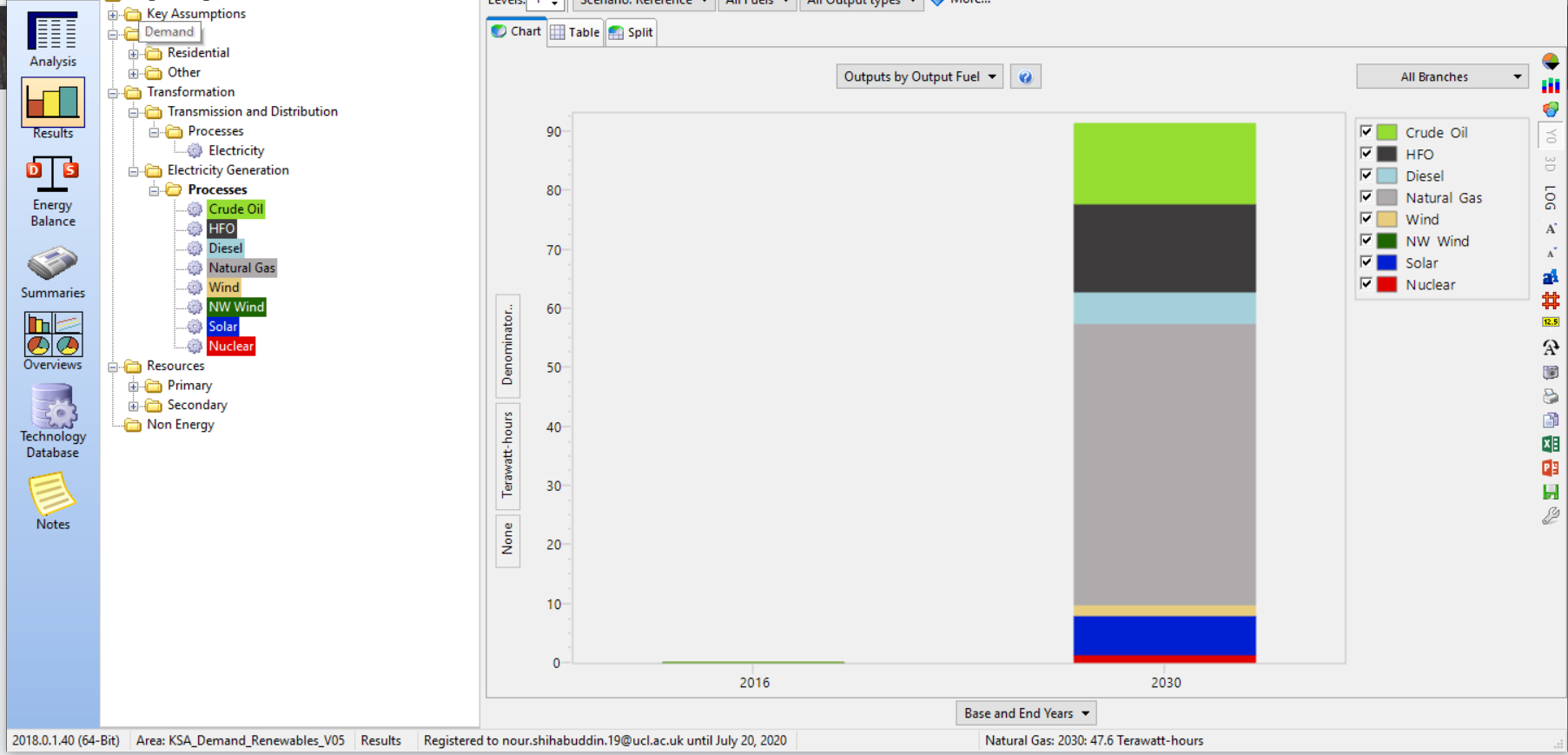This screenshot has height=755, width=1568.
Task: Toggle the Y0 axis option
Action: 1551,136
